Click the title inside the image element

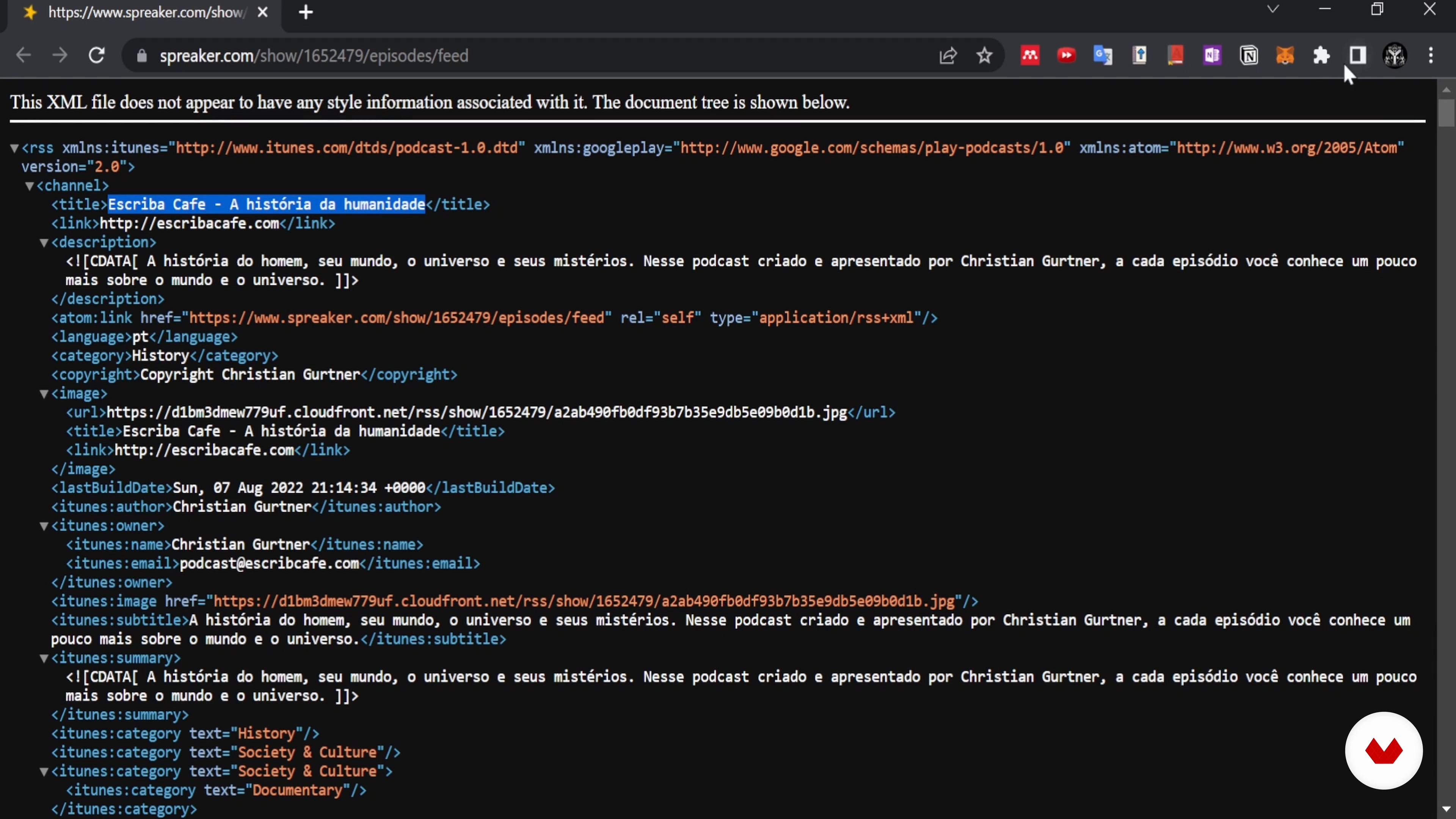pyautogui.click(x=281, y=431)
